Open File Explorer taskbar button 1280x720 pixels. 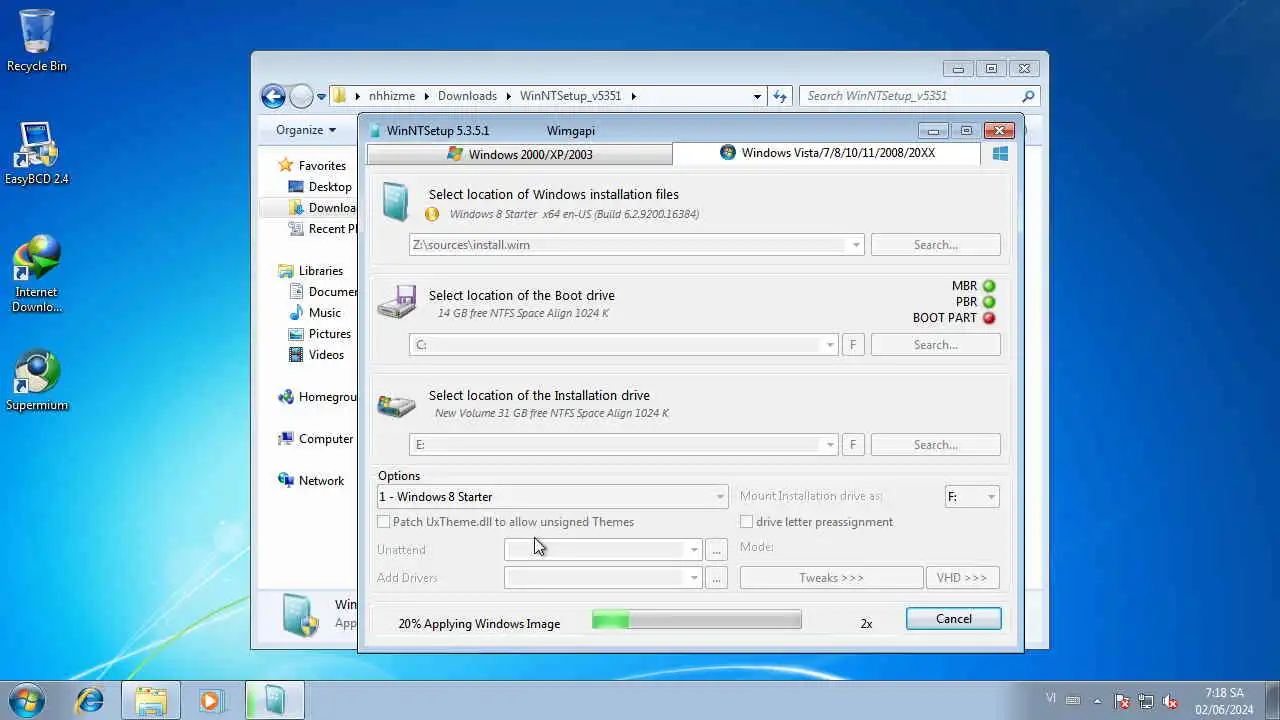151,700
